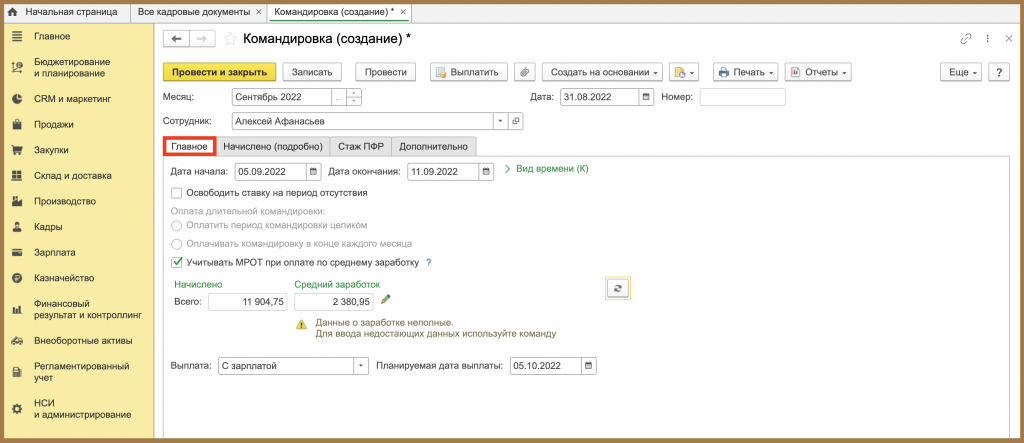
Task: Recalculate the document with refresh button
Action: pos(618,288)
